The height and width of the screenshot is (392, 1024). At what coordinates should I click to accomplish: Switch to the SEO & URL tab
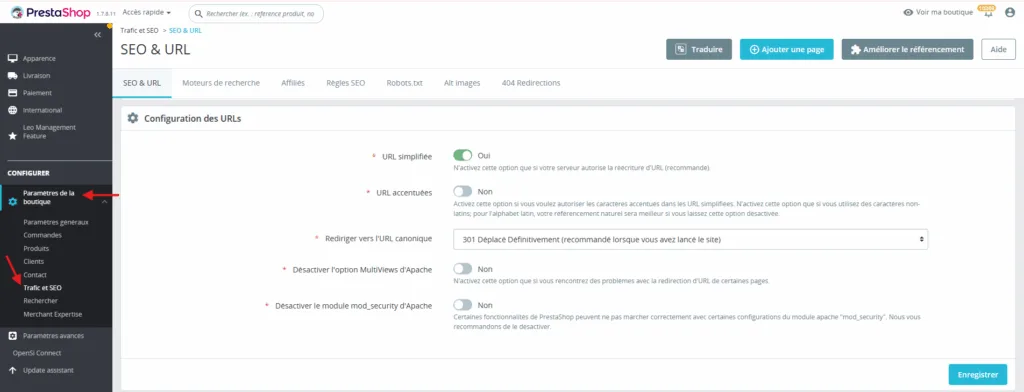142,83
